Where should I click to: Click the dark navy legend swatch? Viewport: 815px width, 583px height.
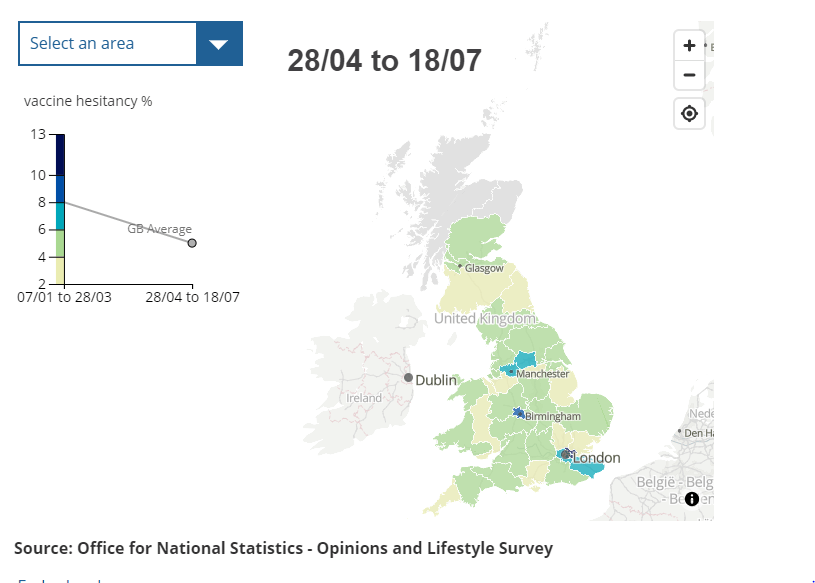click(x=60, y=154)
